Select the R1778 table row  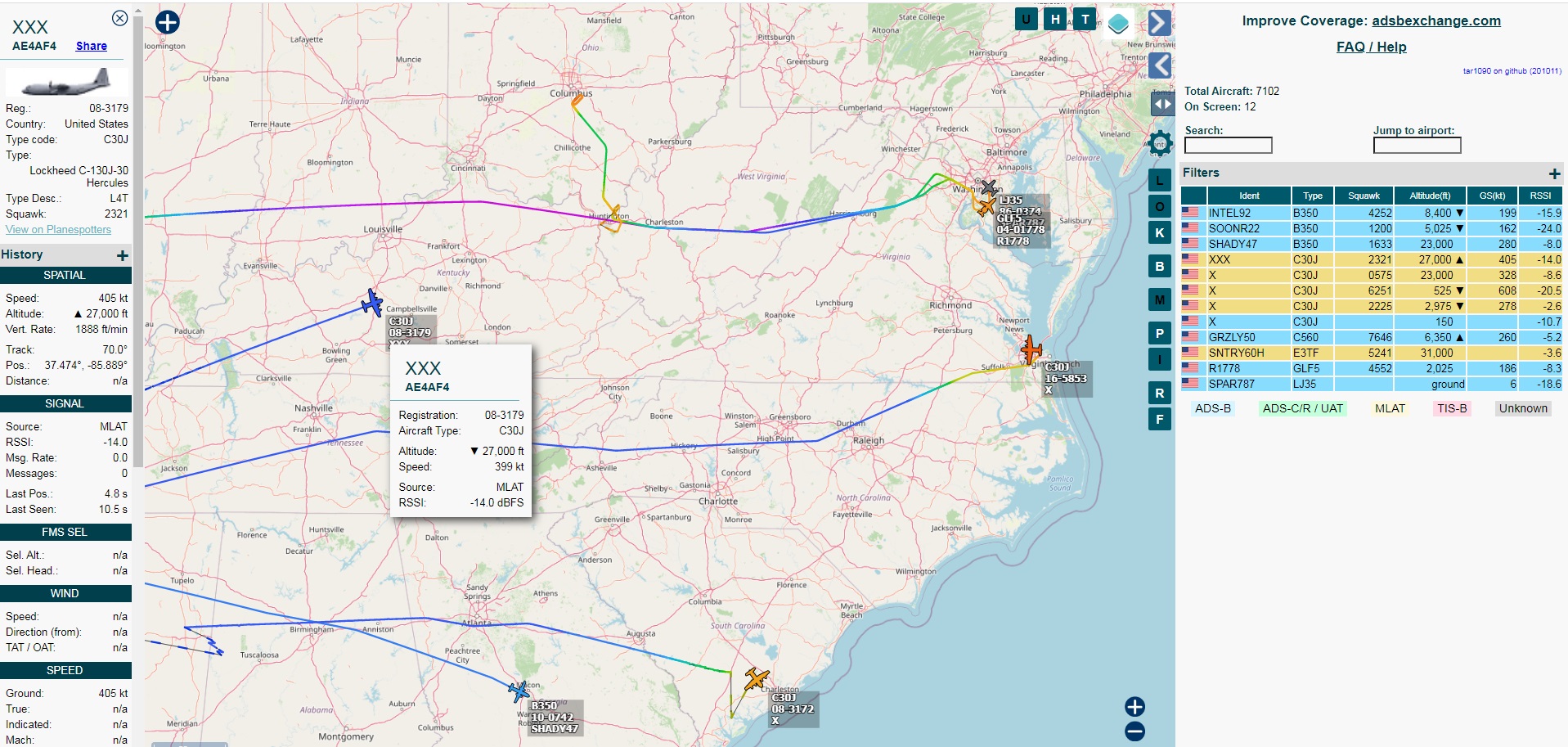point(1372,368)
